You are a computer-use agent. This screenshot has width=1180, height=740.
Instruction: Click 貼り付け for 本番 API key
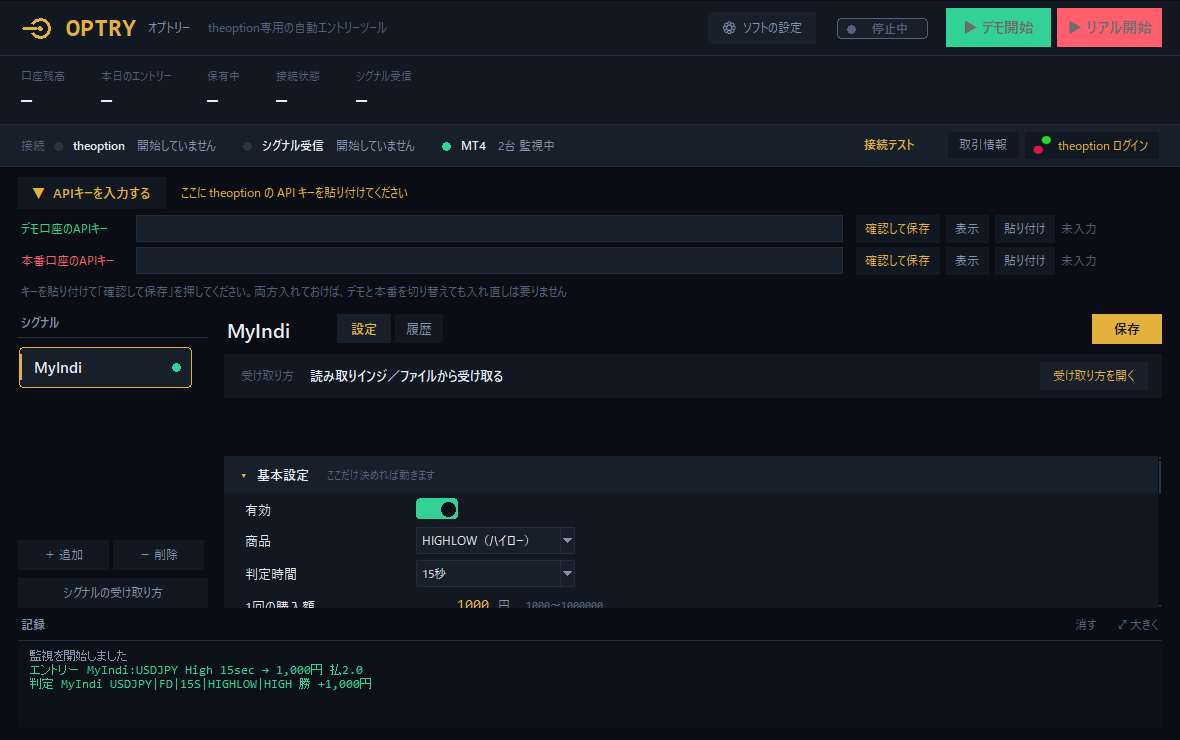tap(1024, 260)
